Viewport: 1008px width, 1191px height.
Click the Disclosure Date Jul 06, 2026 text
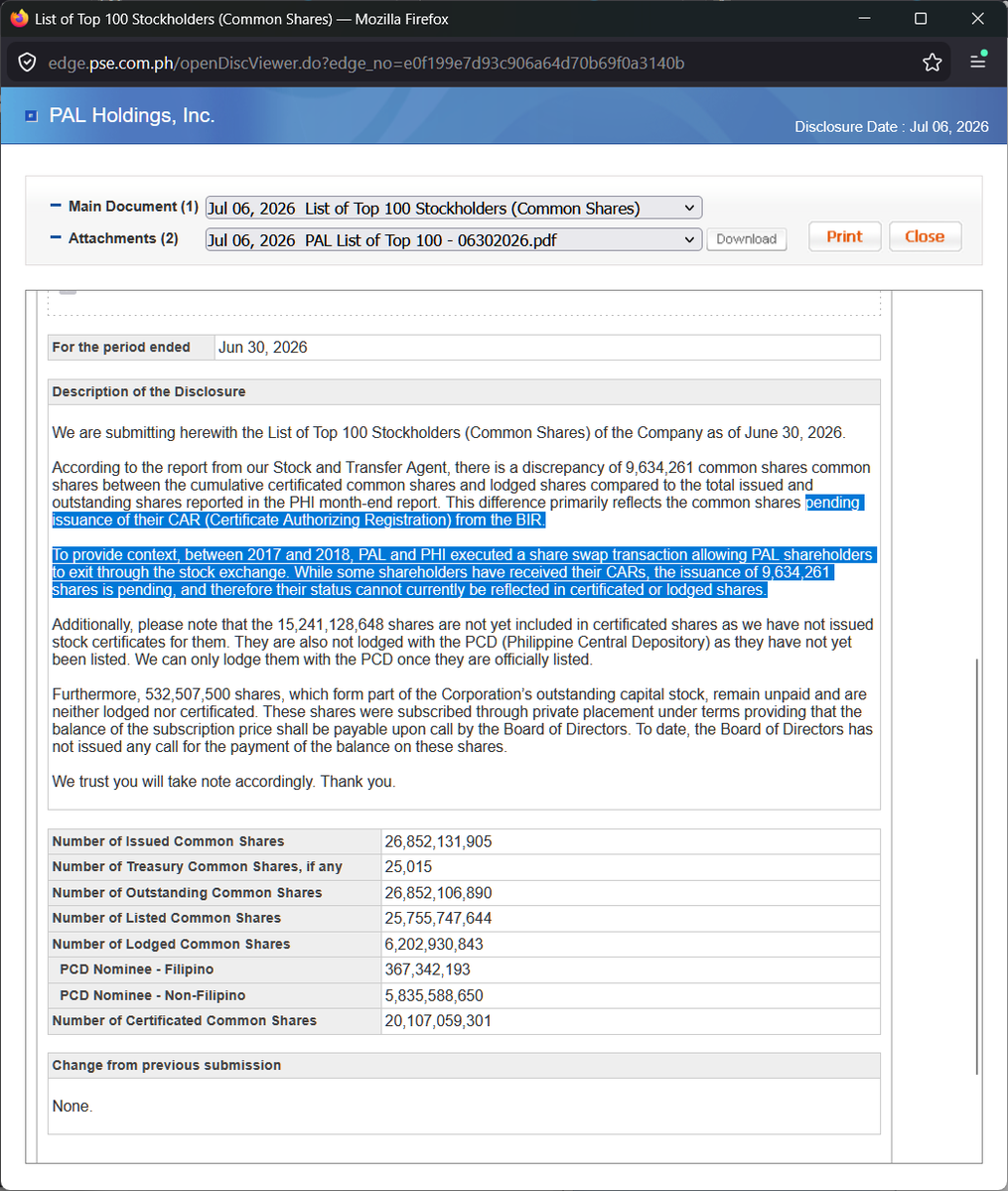pos(891,127)
